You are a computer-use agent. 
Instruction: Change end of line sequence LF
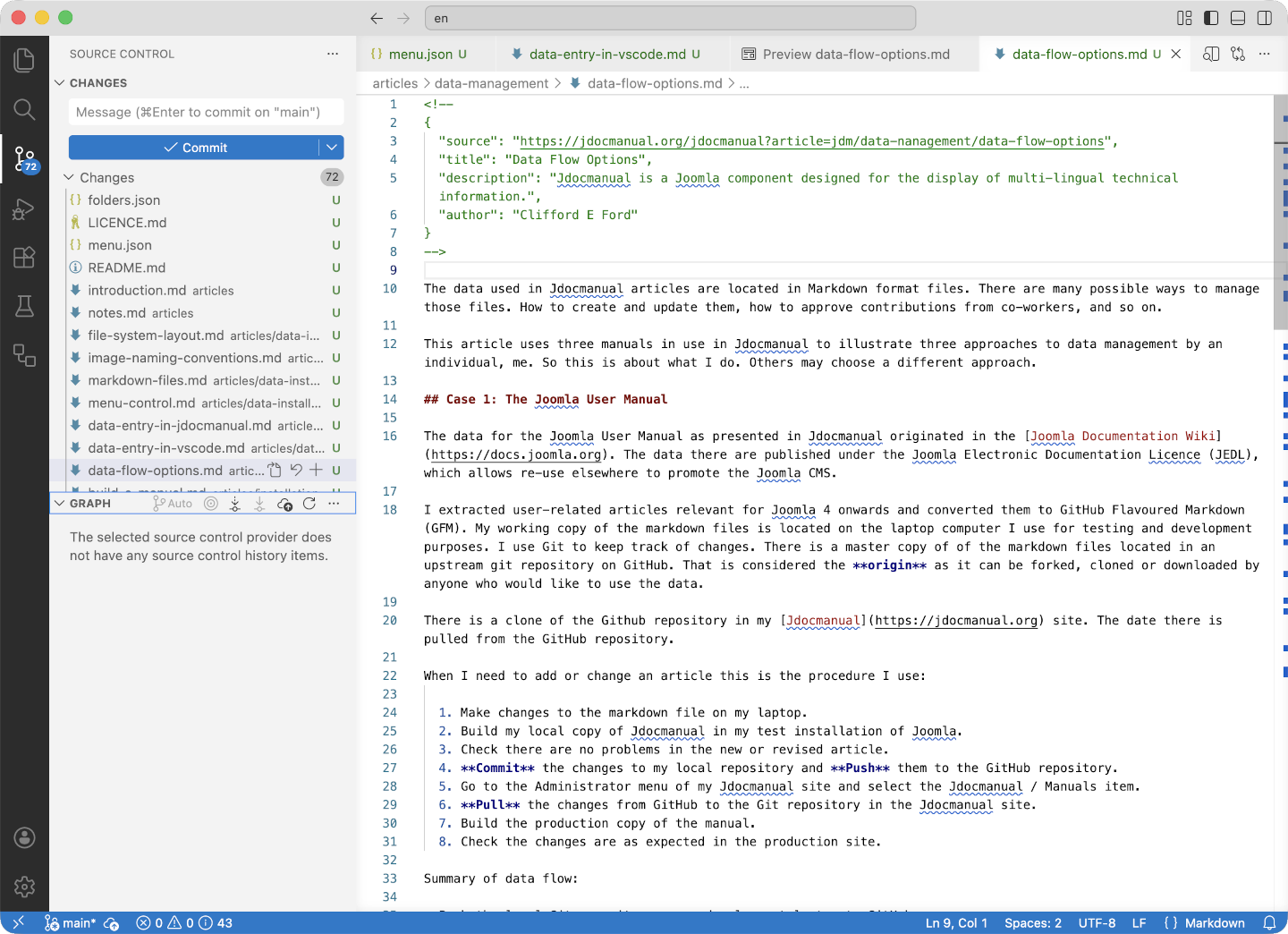[x=1139, y=923]
